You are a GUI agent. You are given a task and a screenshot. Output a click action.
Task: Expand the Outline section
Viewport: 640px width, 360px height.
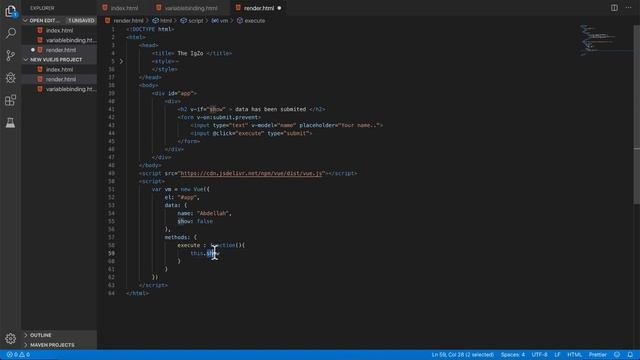pyautogui.click(x=26, y=335)
